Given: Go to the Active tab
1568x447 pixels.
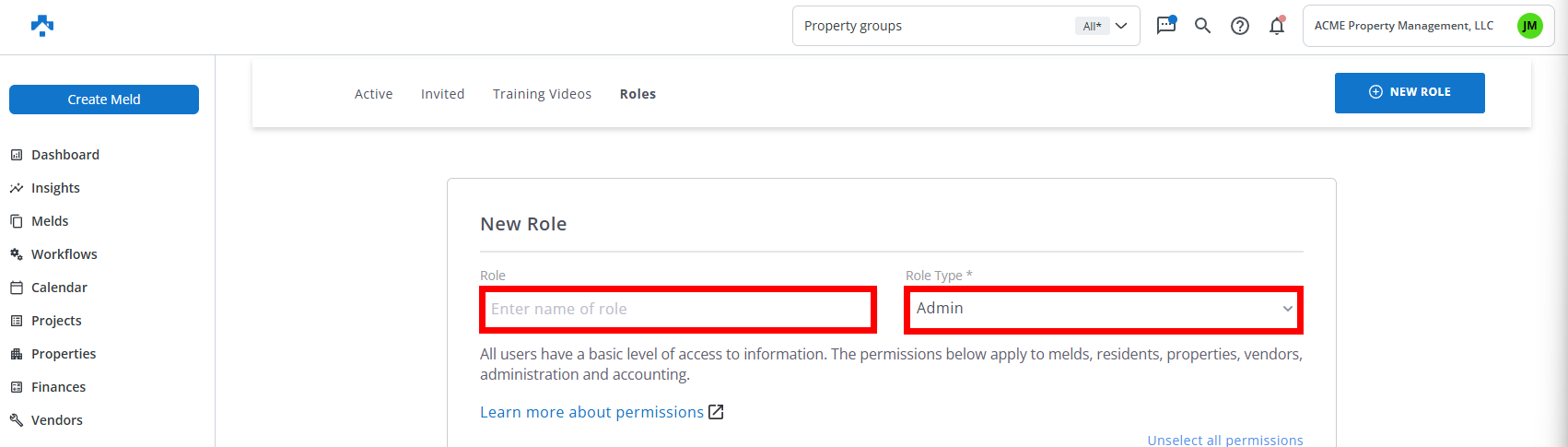Looking at the screenshot, I should 373,94.
